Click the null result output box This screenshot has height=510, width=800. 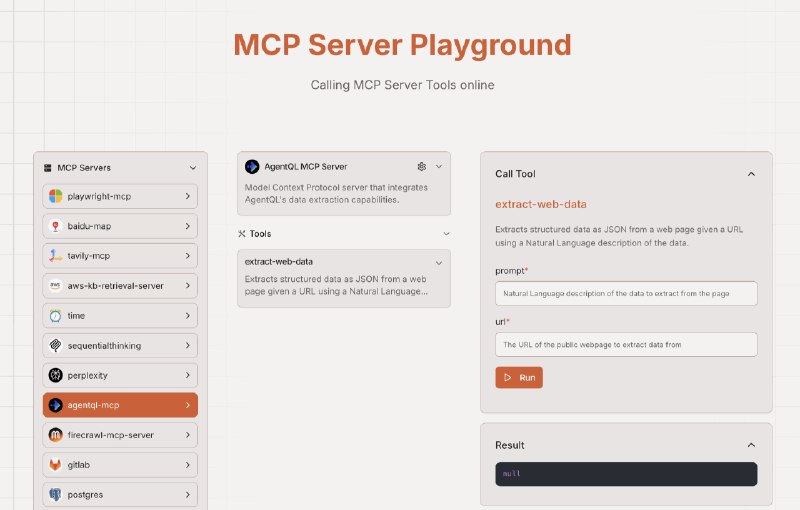click(626, 474)
